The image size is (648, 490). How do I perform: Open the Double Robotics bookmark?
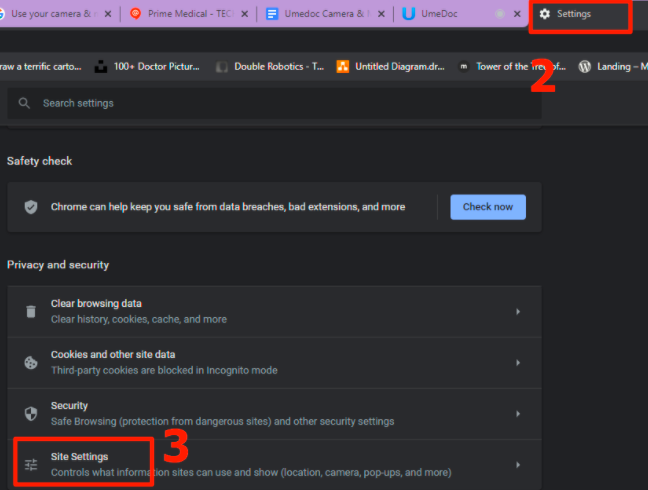(270, 67)
